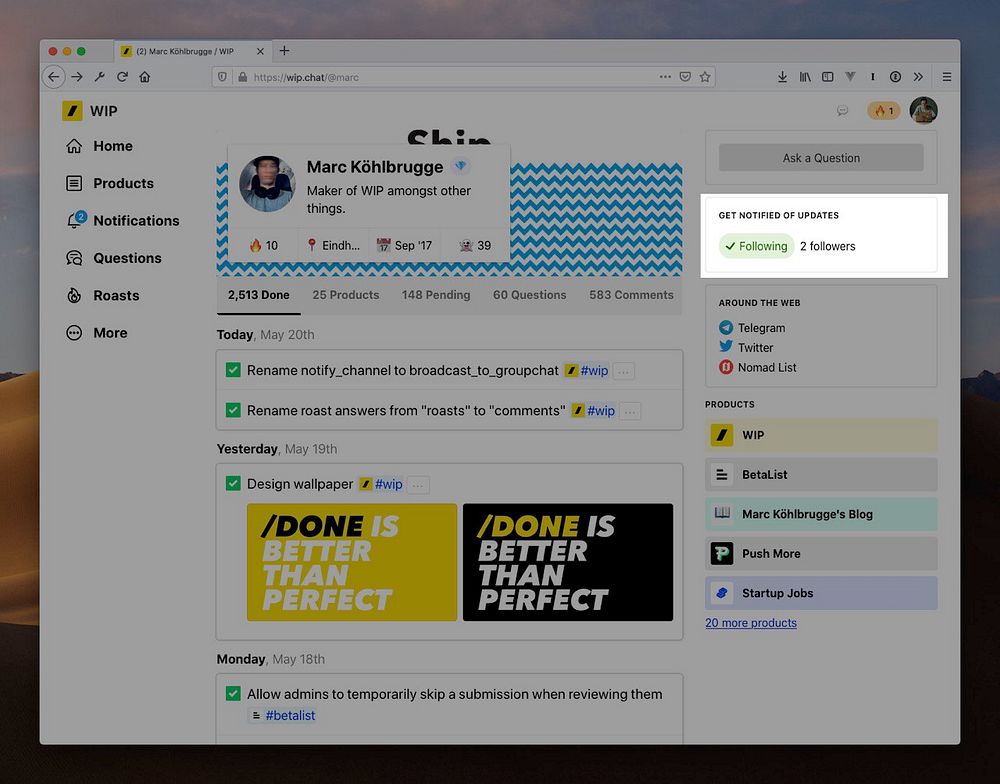Switch to the 25 Products tab
The image size is (1000, 784).
346,295
